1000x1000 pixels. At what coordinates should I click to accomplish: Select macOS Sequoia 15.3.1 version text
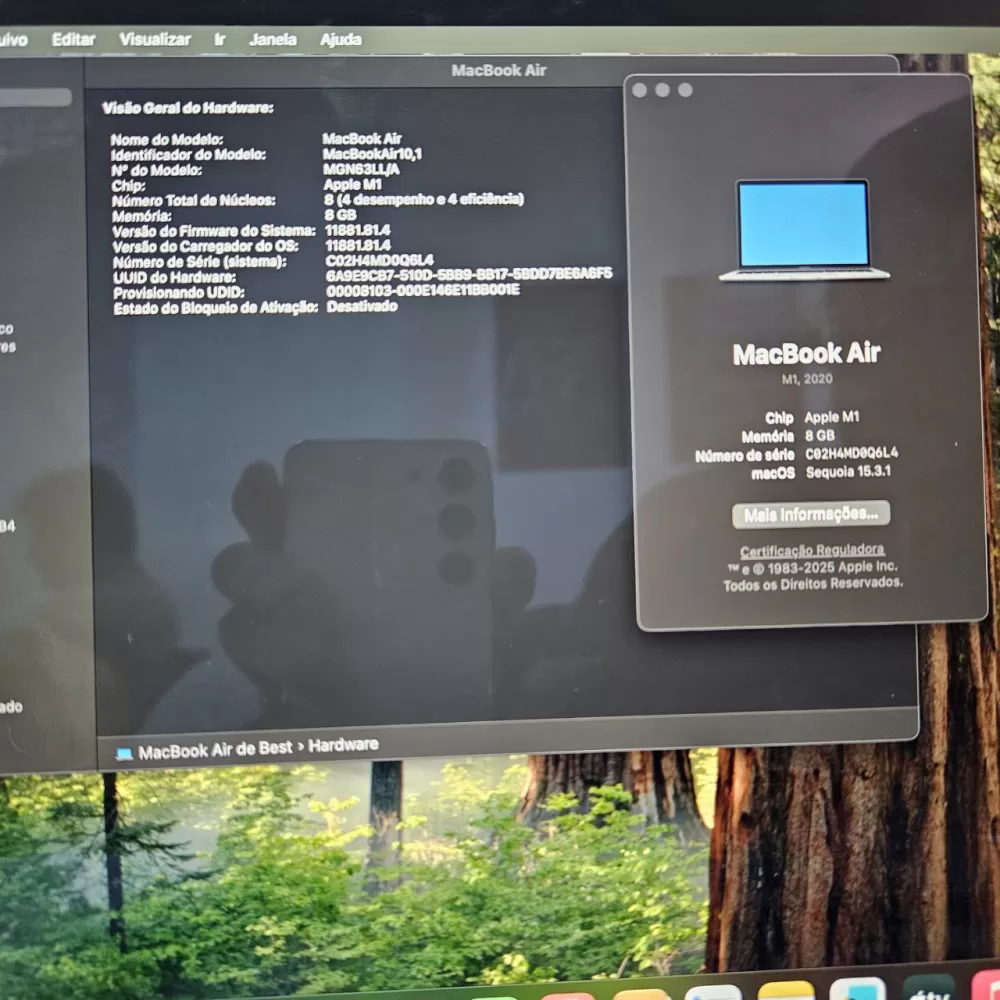tap(848, 472)
